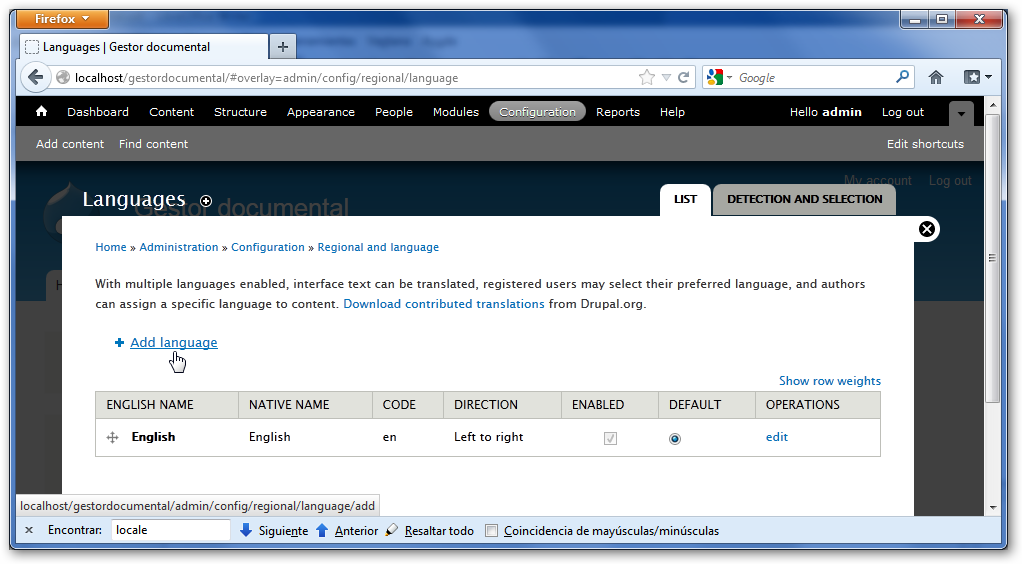The height and width of the screenshot is (564, 1022).
Task: Open the Firefox home page icon
Action: click(x=936, y=78)
